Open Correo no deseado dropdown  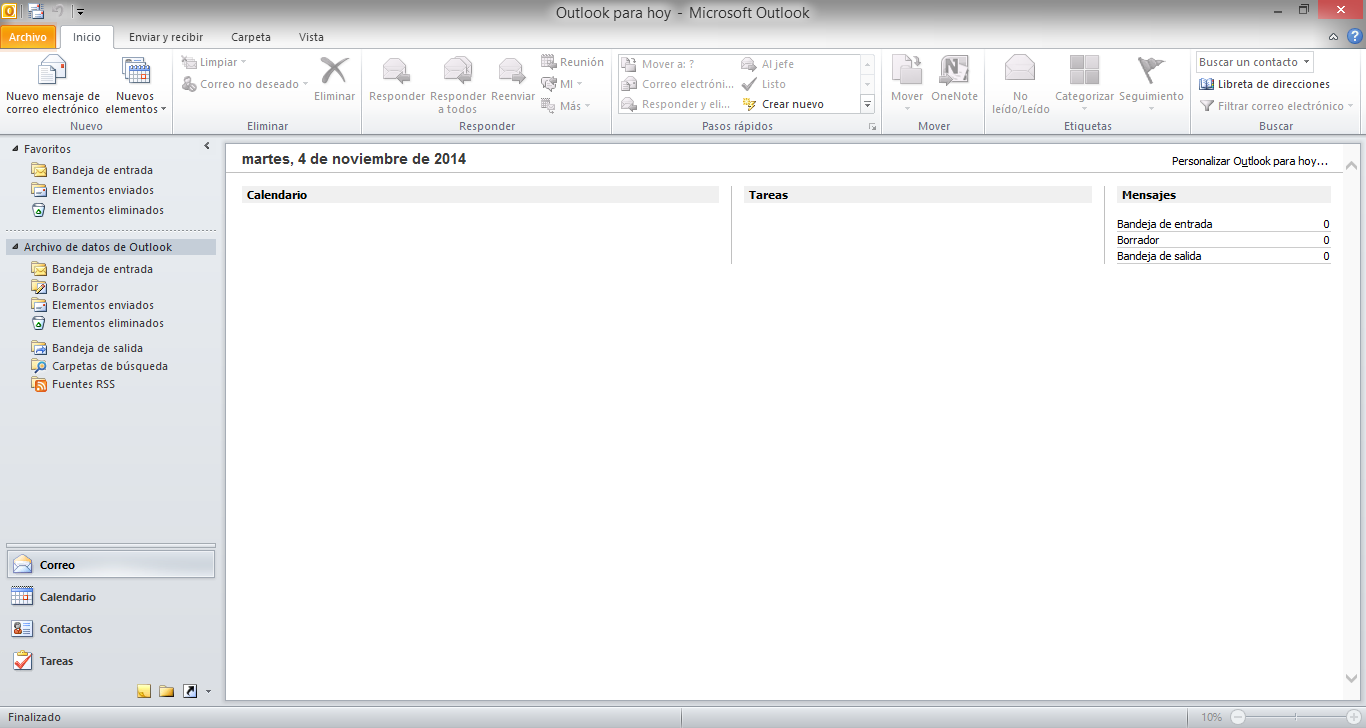[245, 84]
